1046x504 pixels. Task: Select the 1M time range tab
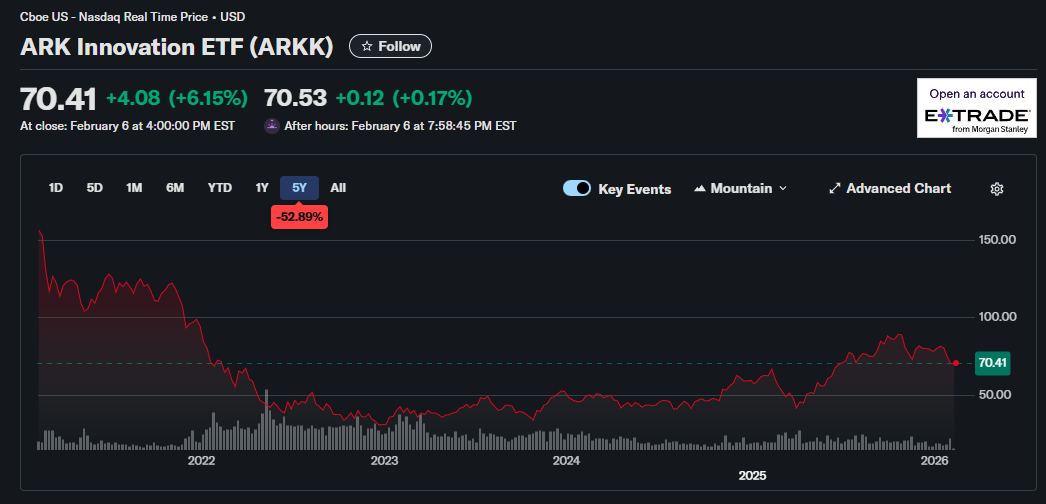(x=134, y=188)
